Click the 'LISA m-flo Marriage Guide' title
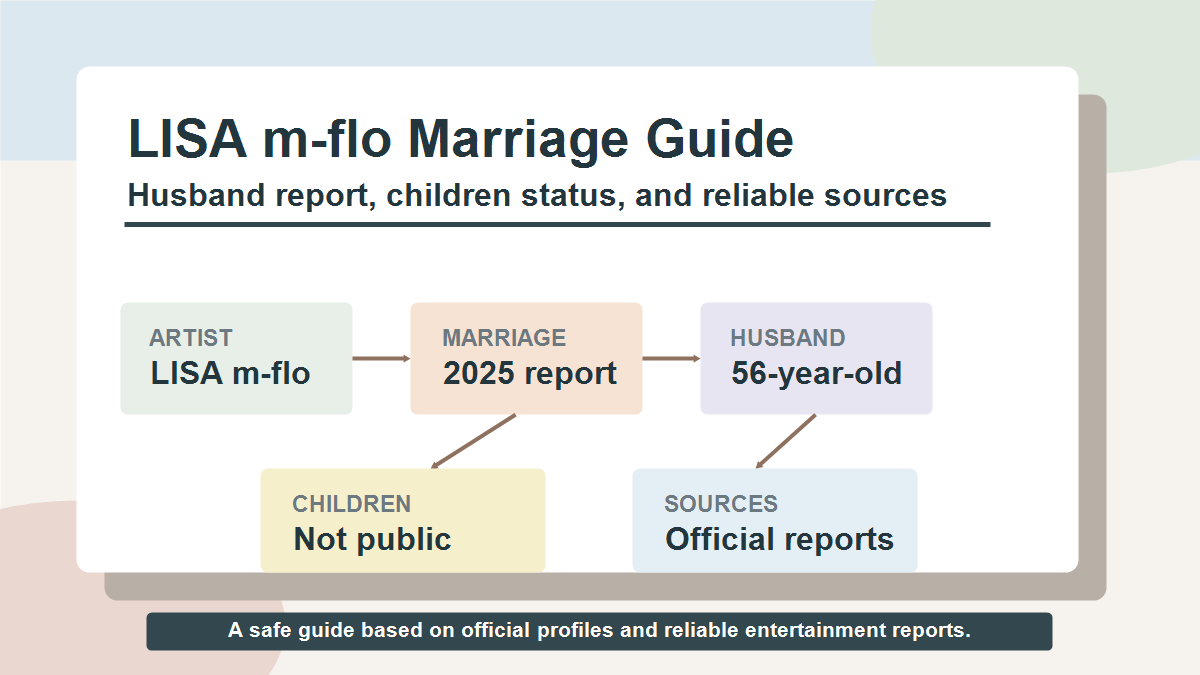This screenshot has height=675, width=1200. click(461, 139)
